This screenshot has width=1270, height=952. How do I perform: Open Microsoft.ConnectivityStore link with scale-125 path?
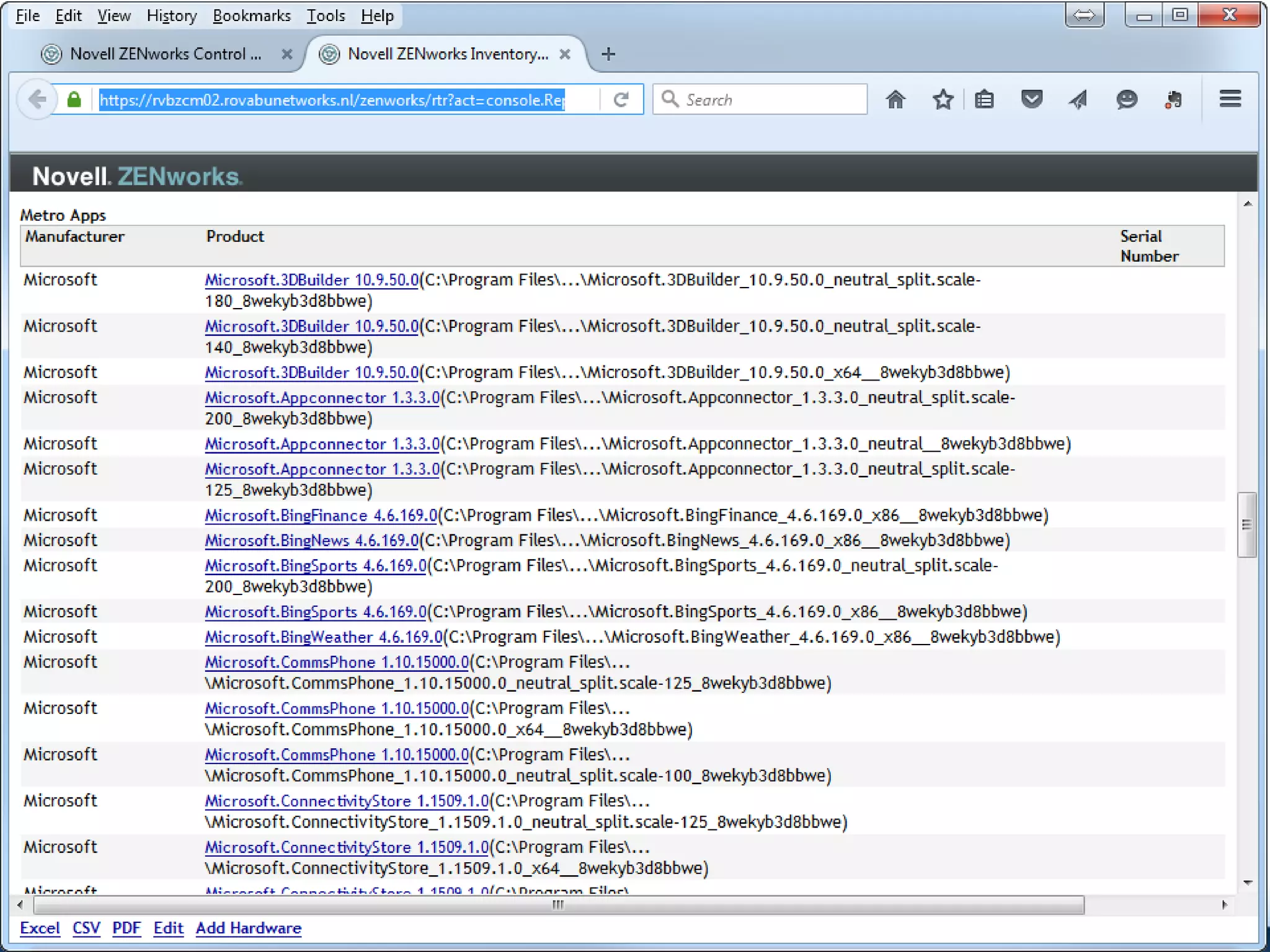347,801
